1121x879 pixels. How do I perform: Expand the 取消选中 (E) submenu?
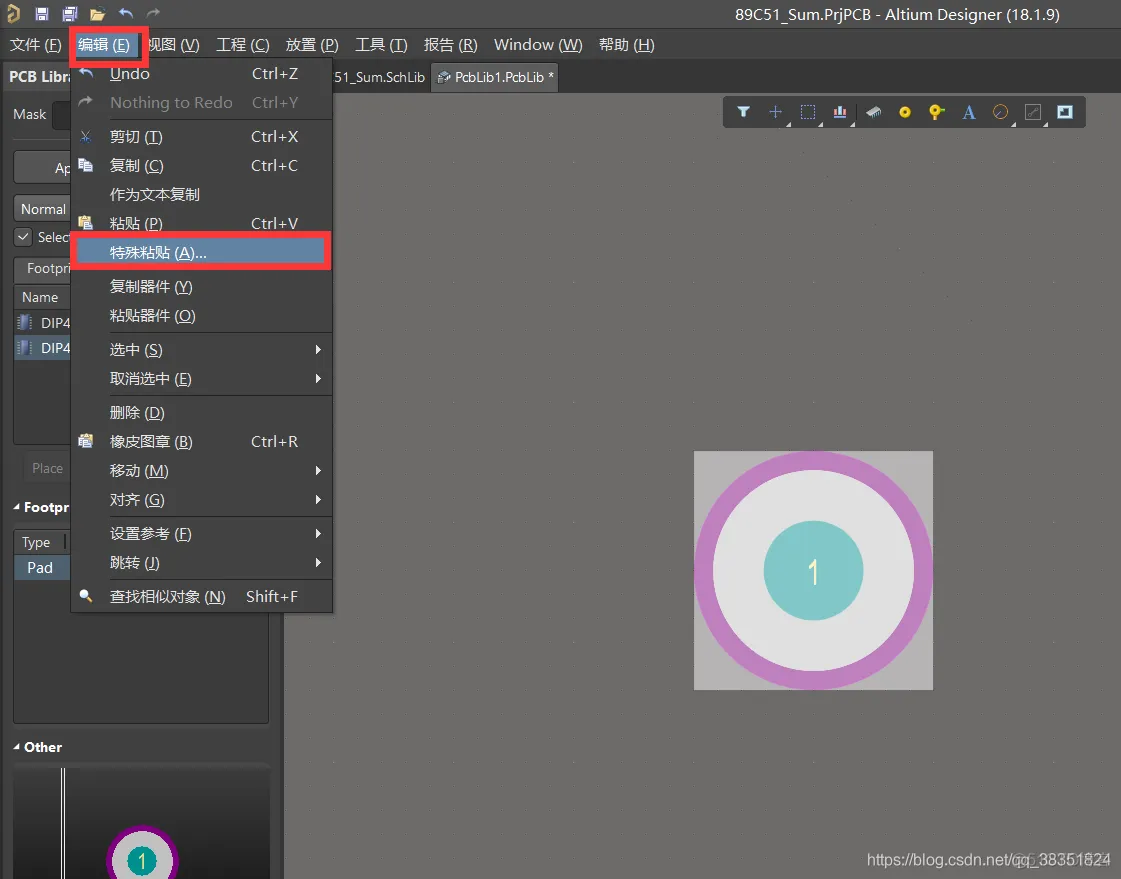[x=202, y=379]
